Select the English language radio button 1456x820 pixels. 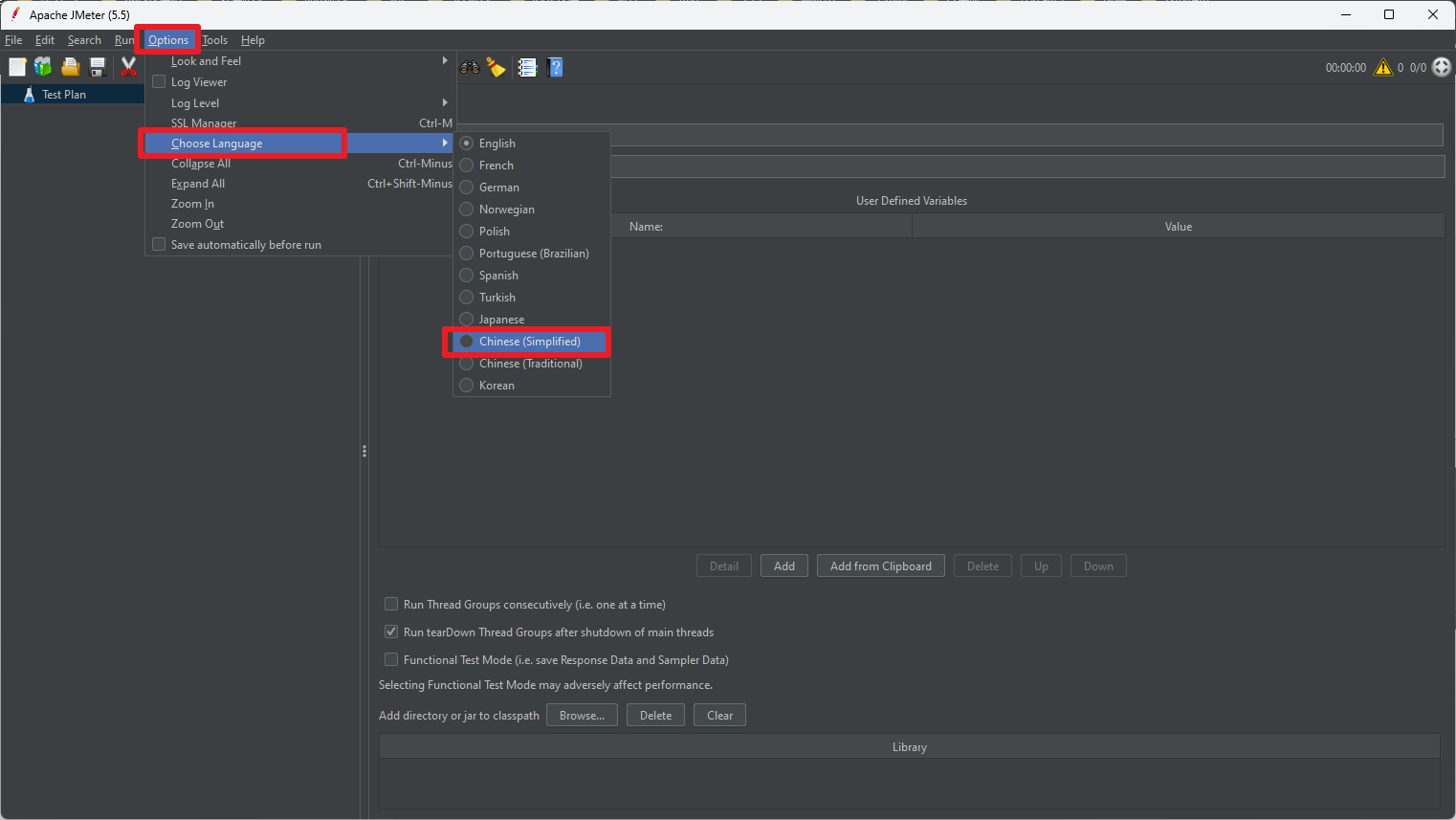coord(467,144)
